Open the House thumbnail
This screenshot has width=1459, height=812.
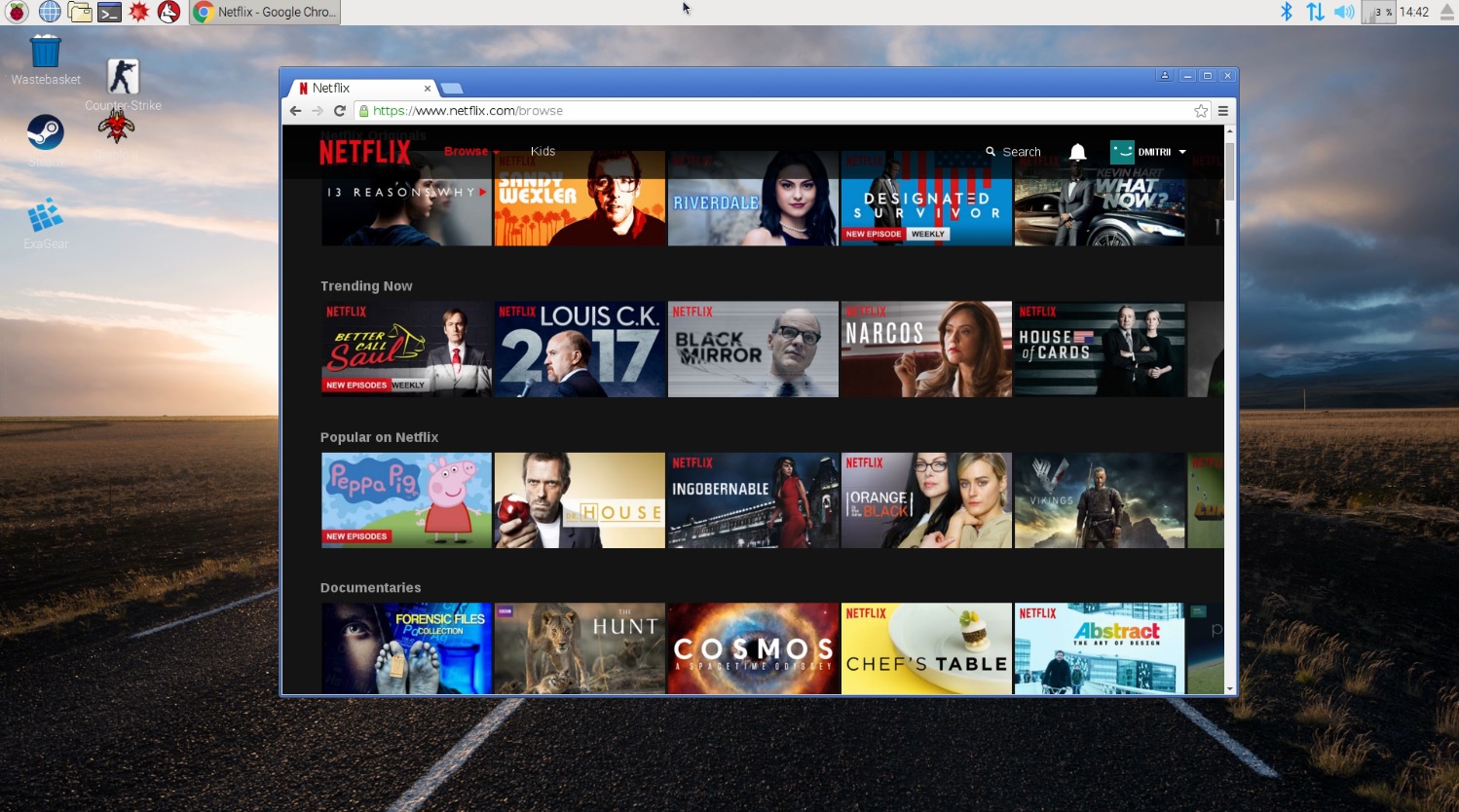click(580, 500)
